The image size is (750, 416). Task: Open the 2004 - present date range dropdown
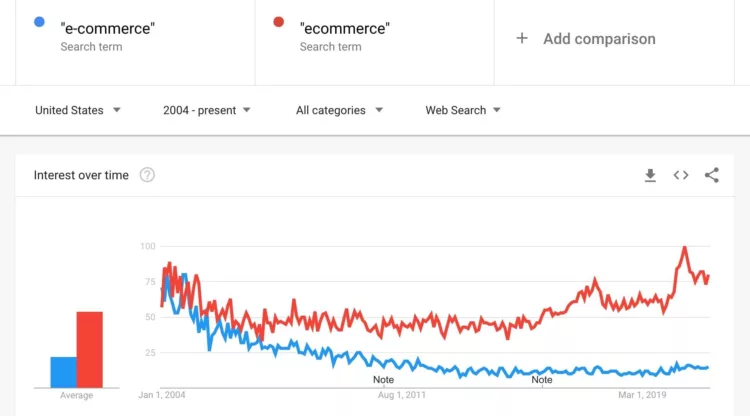click(x=207, y=110)
